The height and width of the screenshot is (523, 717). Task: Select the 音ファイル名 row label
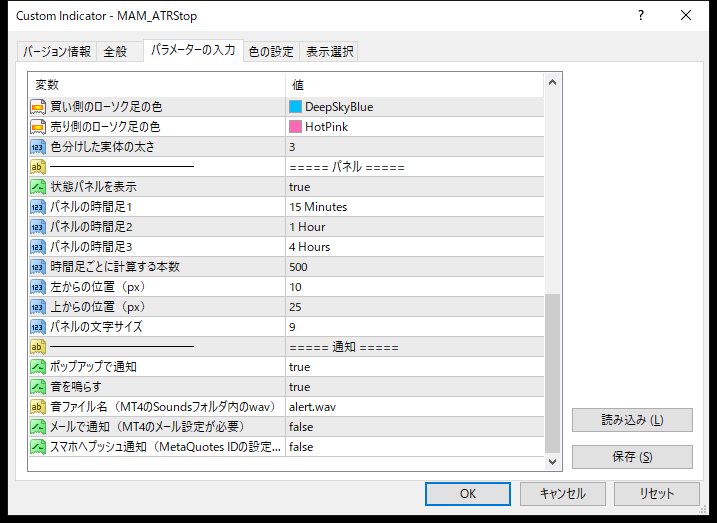click(x=163, y=407)
